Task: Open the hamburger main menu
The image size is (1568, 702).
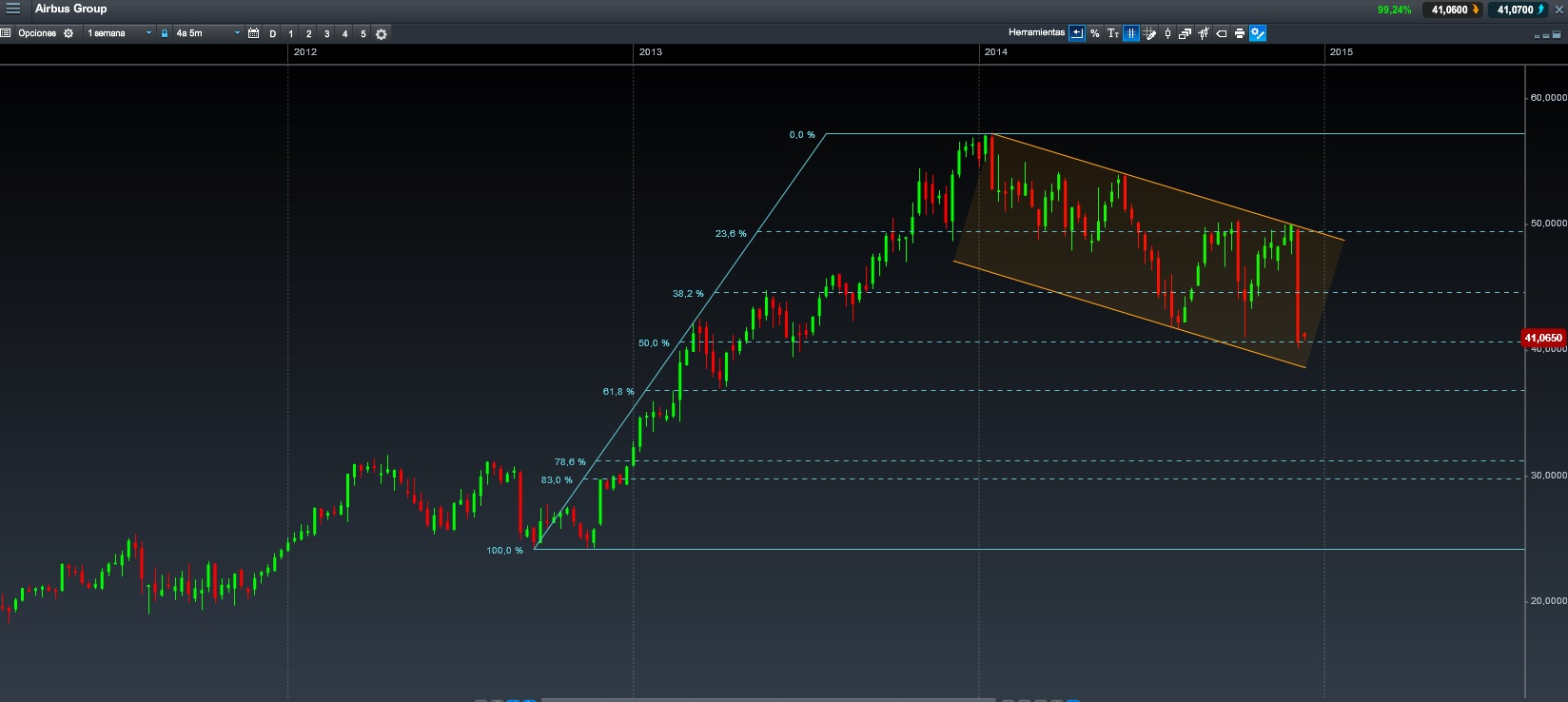Action: pyautogui.click(x=13, y=9)
